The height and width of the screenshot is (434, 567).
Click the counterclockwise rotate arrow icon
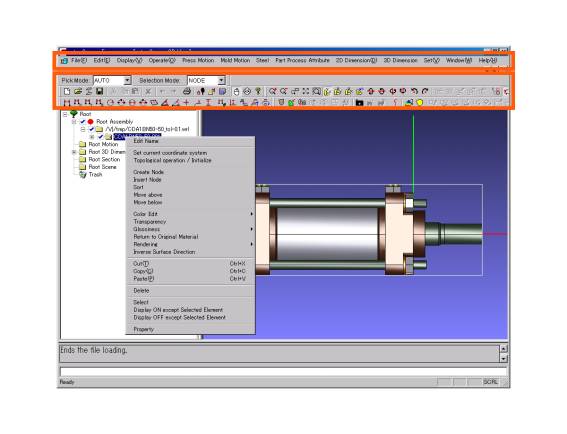(x=414, y=92)
